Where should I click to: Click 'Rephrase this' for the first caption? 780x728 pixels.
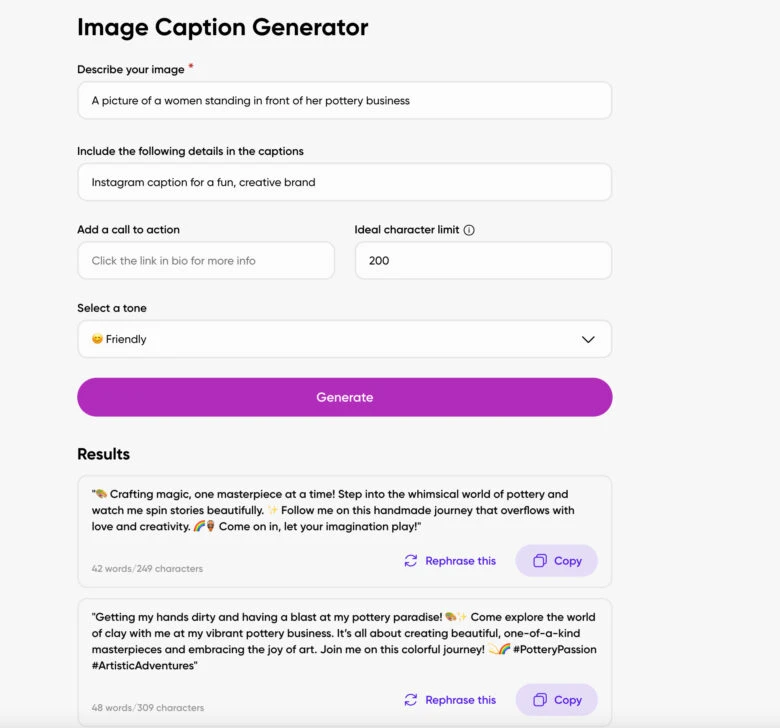460,561
